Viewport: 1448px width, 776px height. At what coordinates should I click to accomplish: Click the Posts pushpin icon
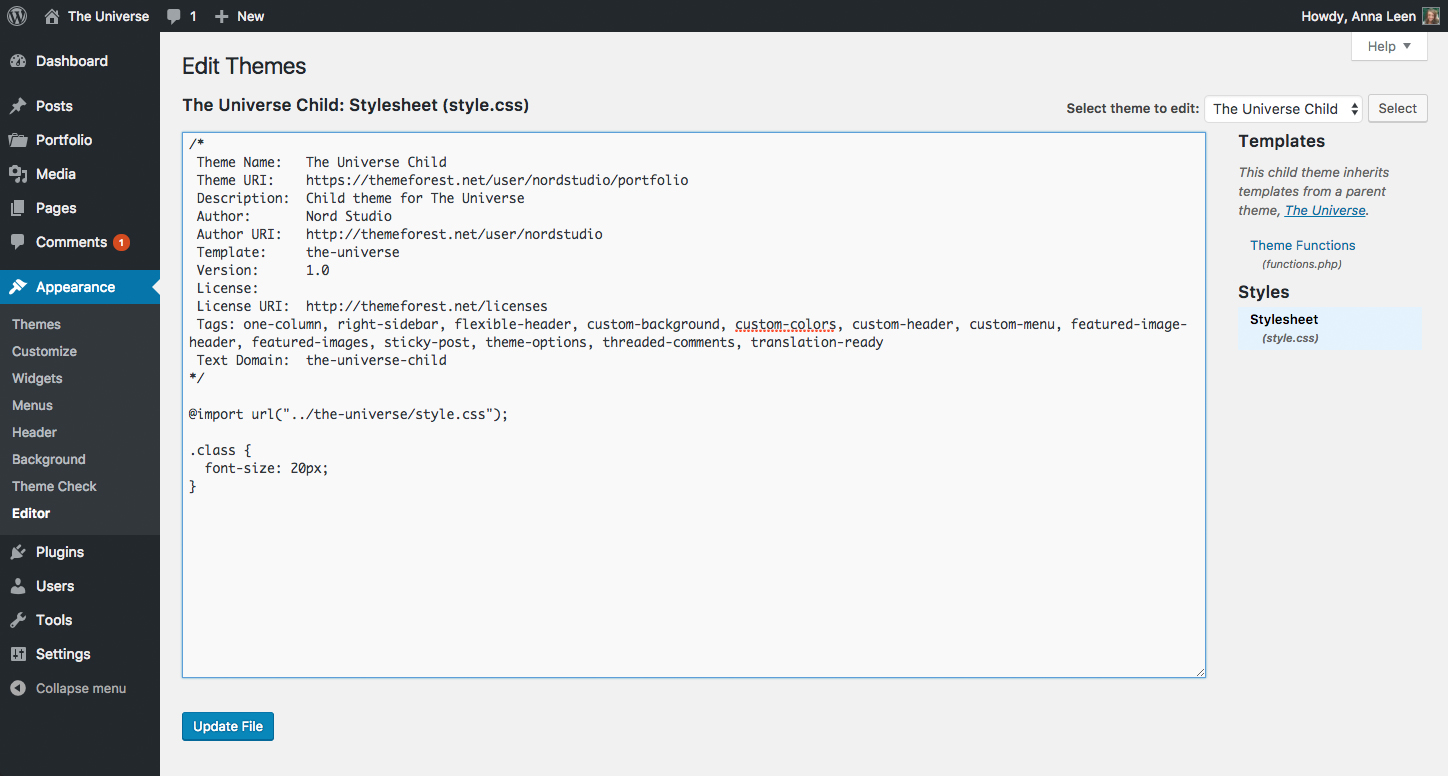pos(18,106)
